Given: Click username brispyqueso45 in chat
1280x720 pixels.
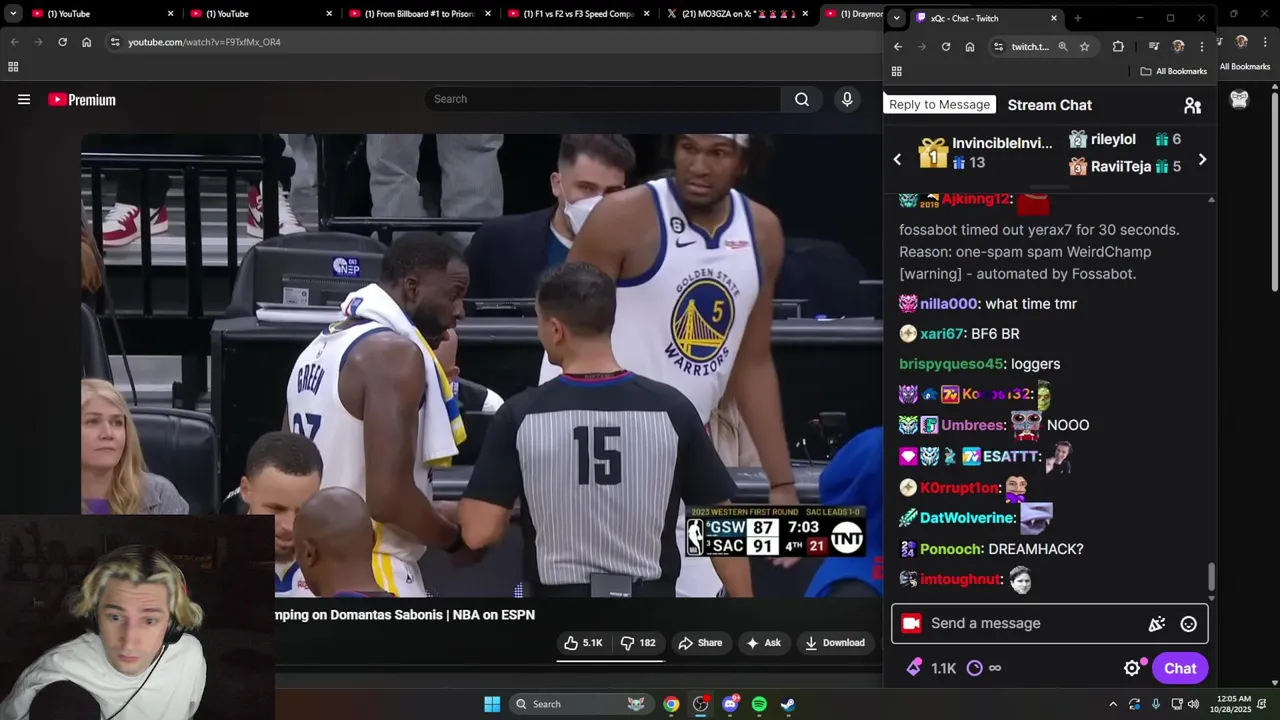Looking at the screenshot, I should pos(950,364).
